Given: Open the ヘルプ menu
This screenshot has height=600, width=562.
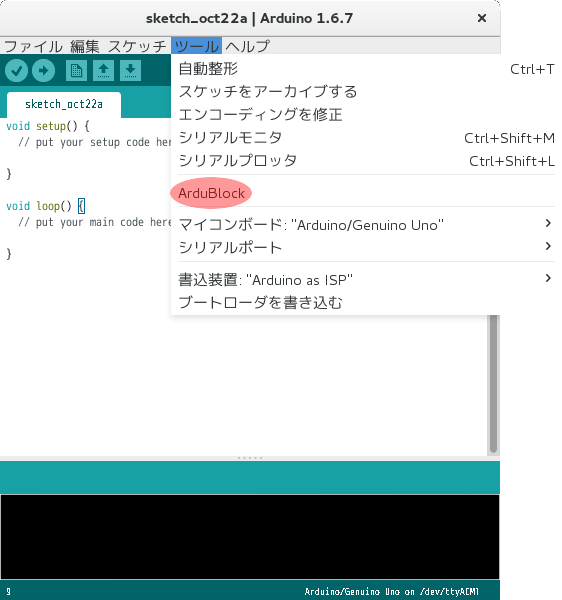Looking at the screenshot, I should click(x=248, y=46).
